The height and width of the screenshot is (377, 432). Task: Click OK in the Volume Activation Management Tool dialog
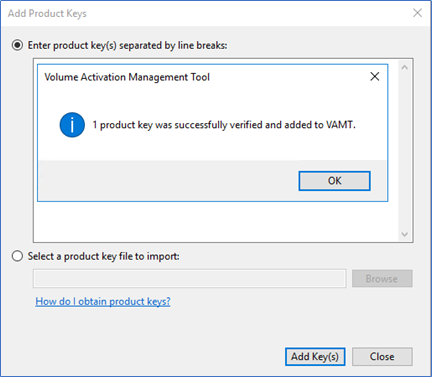tap(334, 181)
